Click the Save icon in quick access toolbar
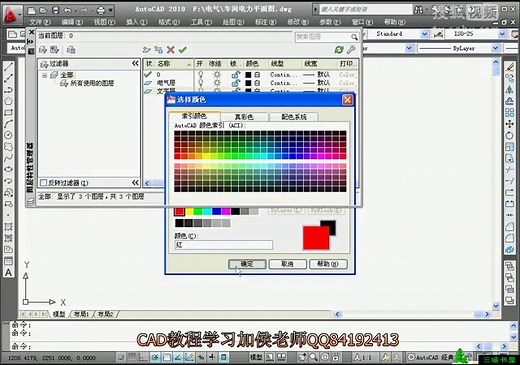The image size is (520, 365). 56,11
